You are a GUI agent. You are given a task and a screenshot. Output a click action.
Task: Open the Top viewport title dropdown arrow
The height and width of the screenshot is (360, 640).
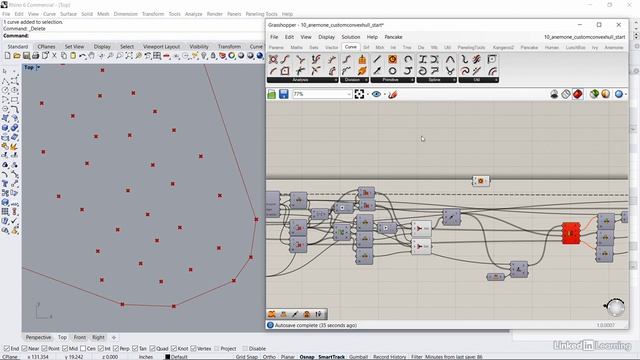click(x=38, y=67)
